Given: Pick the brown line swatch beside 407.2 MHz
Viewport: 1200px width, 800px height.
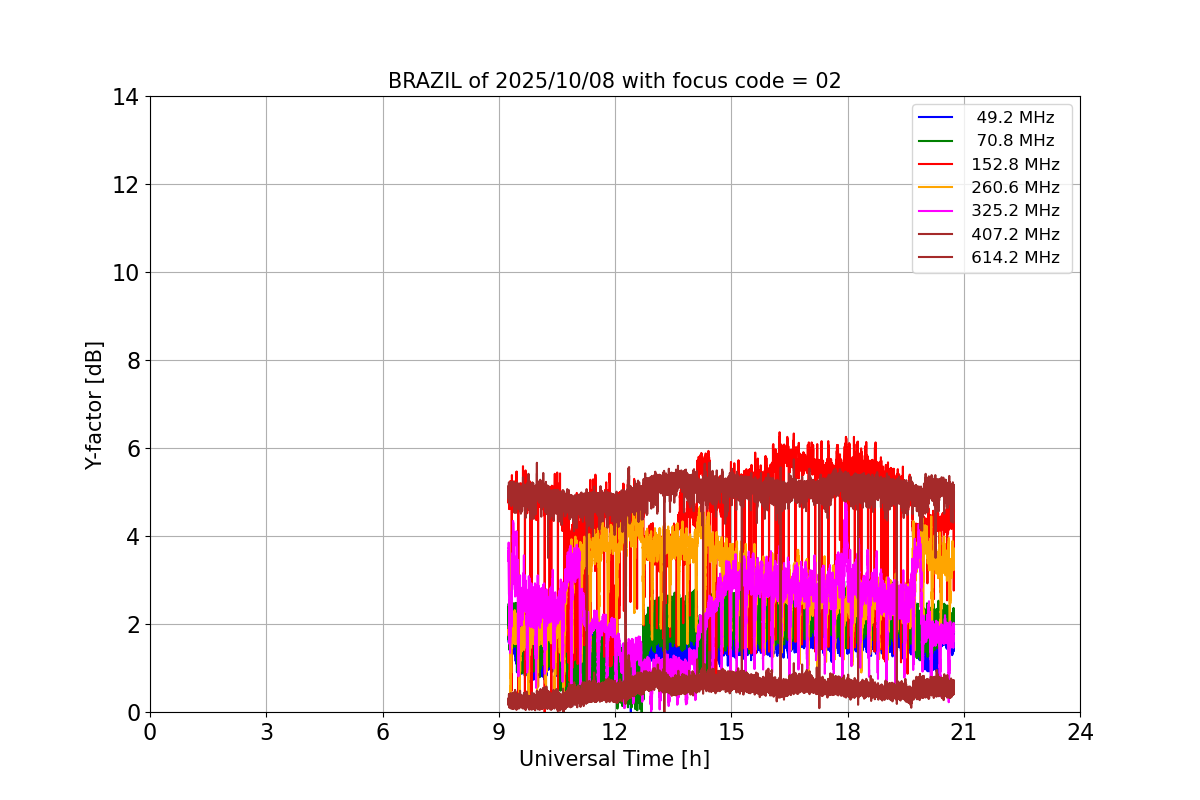Looking at the screenshot, I should [x=936, y=234].
